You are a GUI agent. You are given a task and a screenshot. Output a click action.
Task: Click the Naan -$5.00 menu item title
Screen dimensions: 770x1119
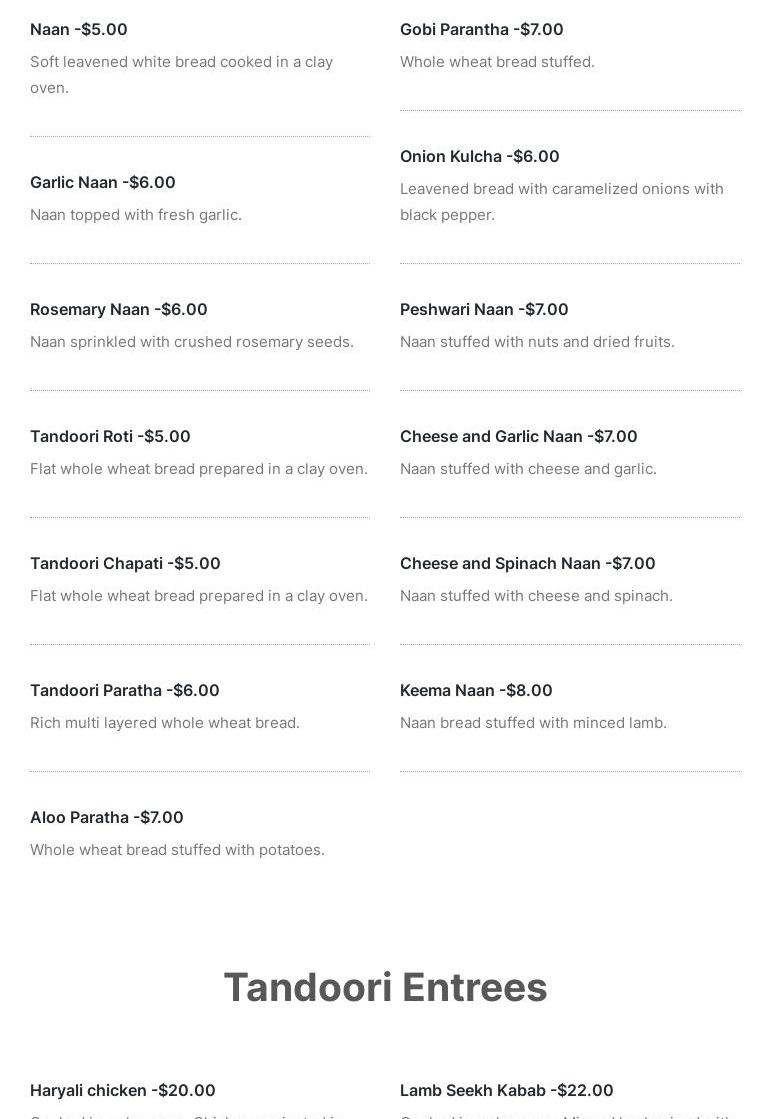coord(79,30)
